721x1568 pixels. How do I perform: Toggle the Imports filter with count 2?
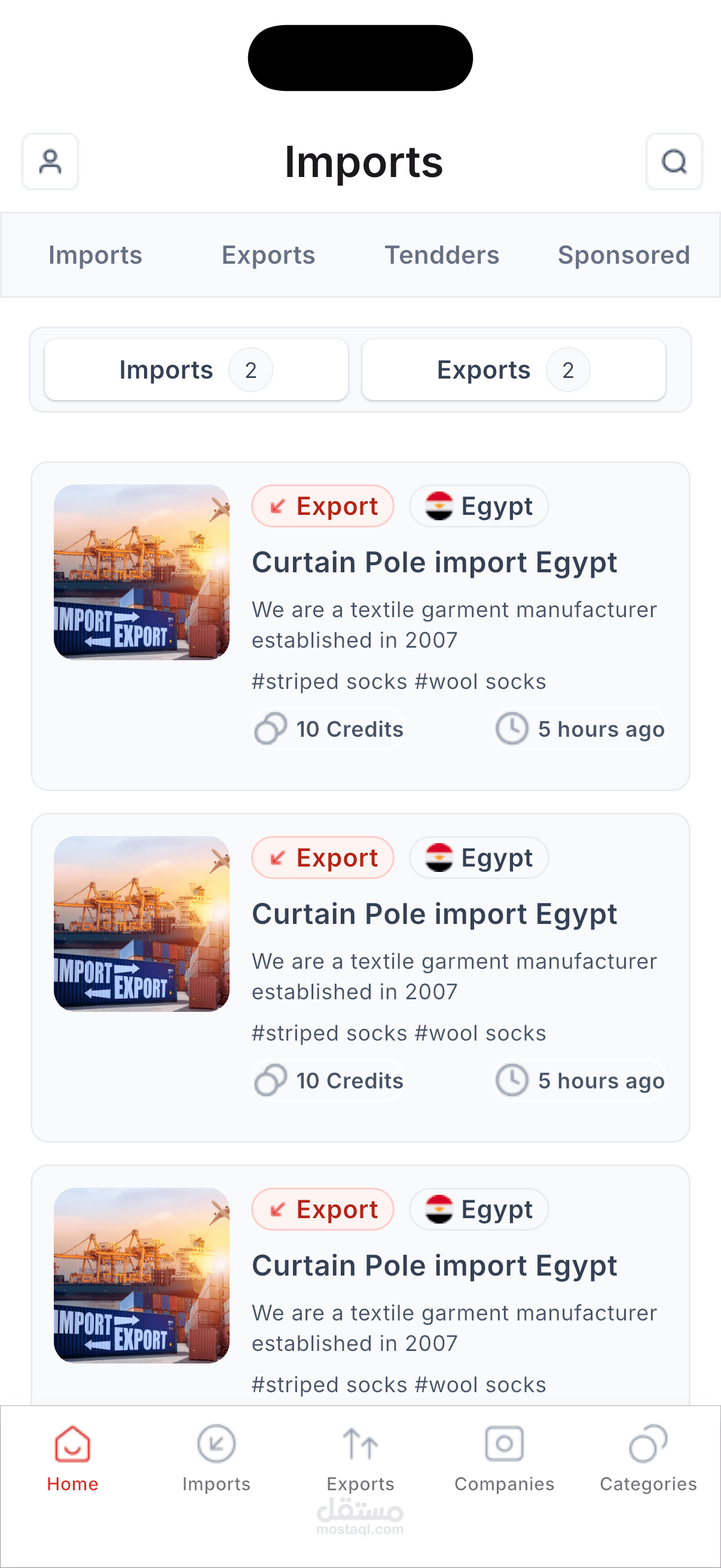196,370
